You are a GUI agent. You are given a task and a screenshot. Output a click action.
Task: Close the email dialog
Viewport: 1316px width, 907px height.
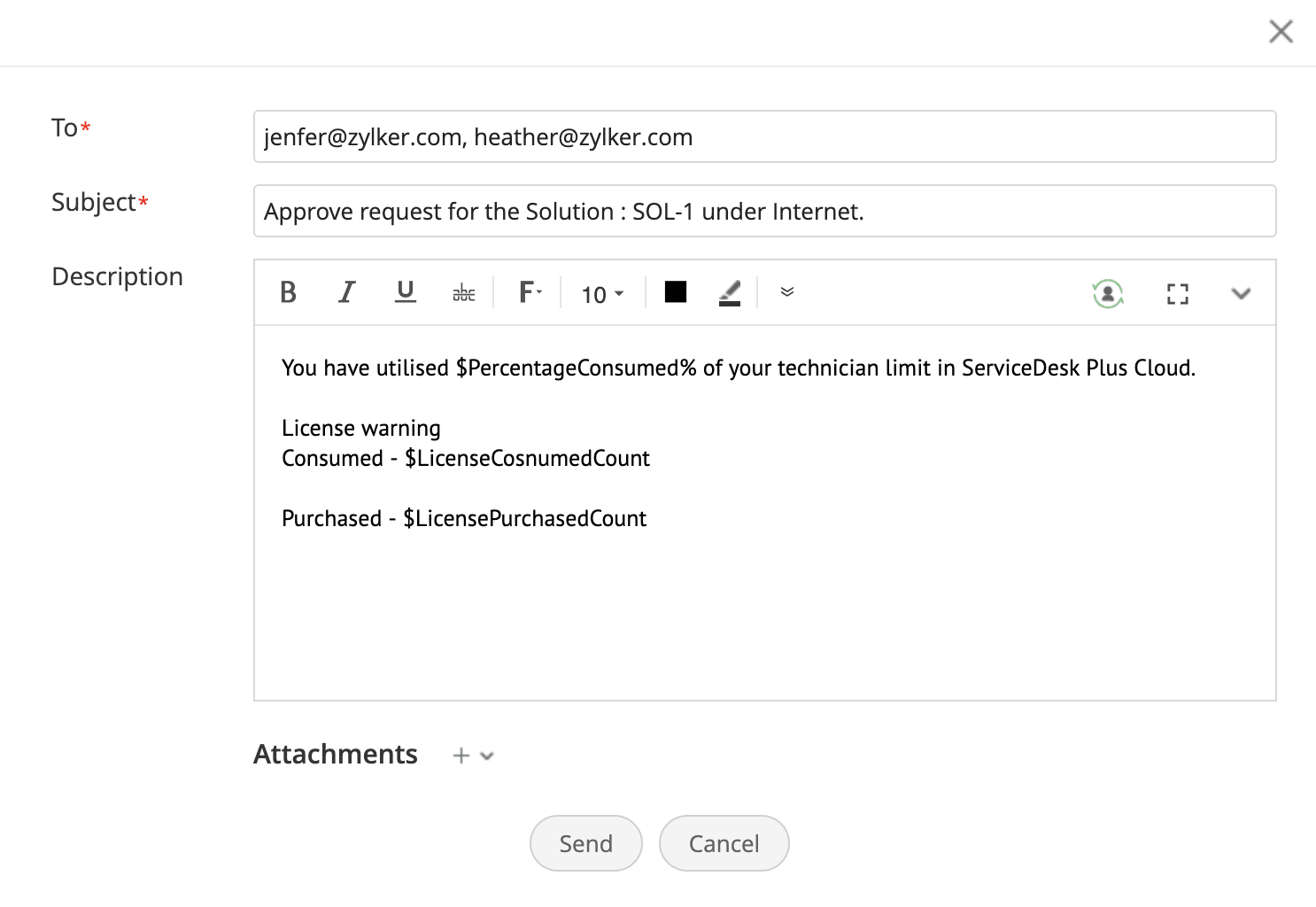[x=1281, y=32]
